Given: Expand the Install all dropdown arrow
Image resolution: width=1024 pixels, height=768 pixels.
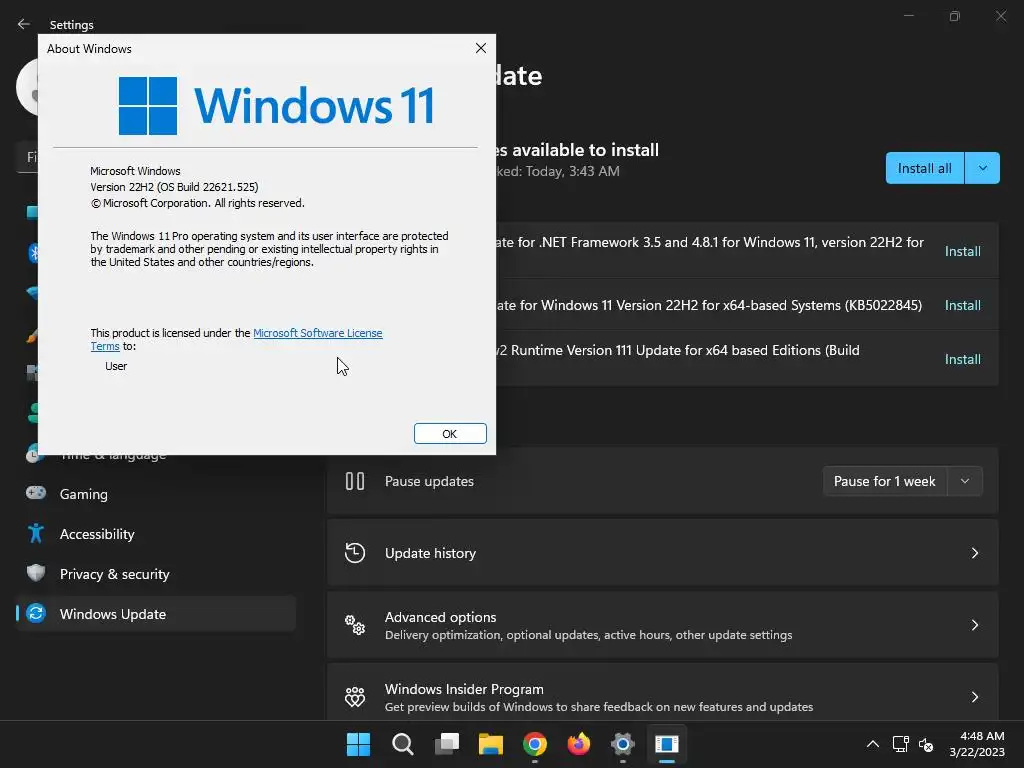Looking at the screenshot, I should coord(982,168).
